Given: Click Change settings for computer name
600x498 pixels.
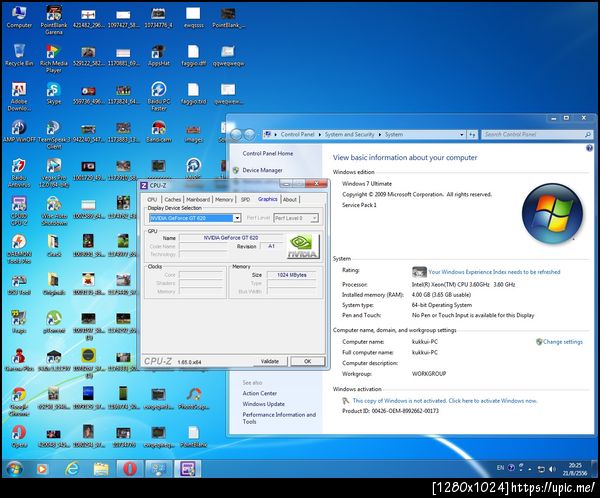Looking at the screenshot, I should point(562,342).
